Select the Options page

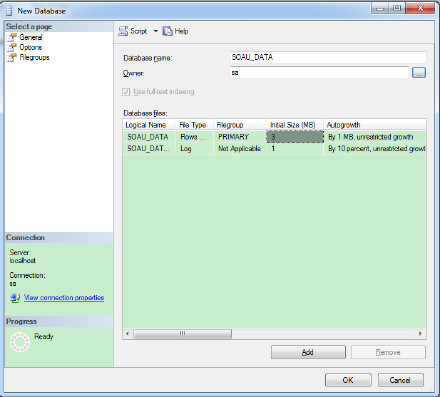[x=30, y=47]
